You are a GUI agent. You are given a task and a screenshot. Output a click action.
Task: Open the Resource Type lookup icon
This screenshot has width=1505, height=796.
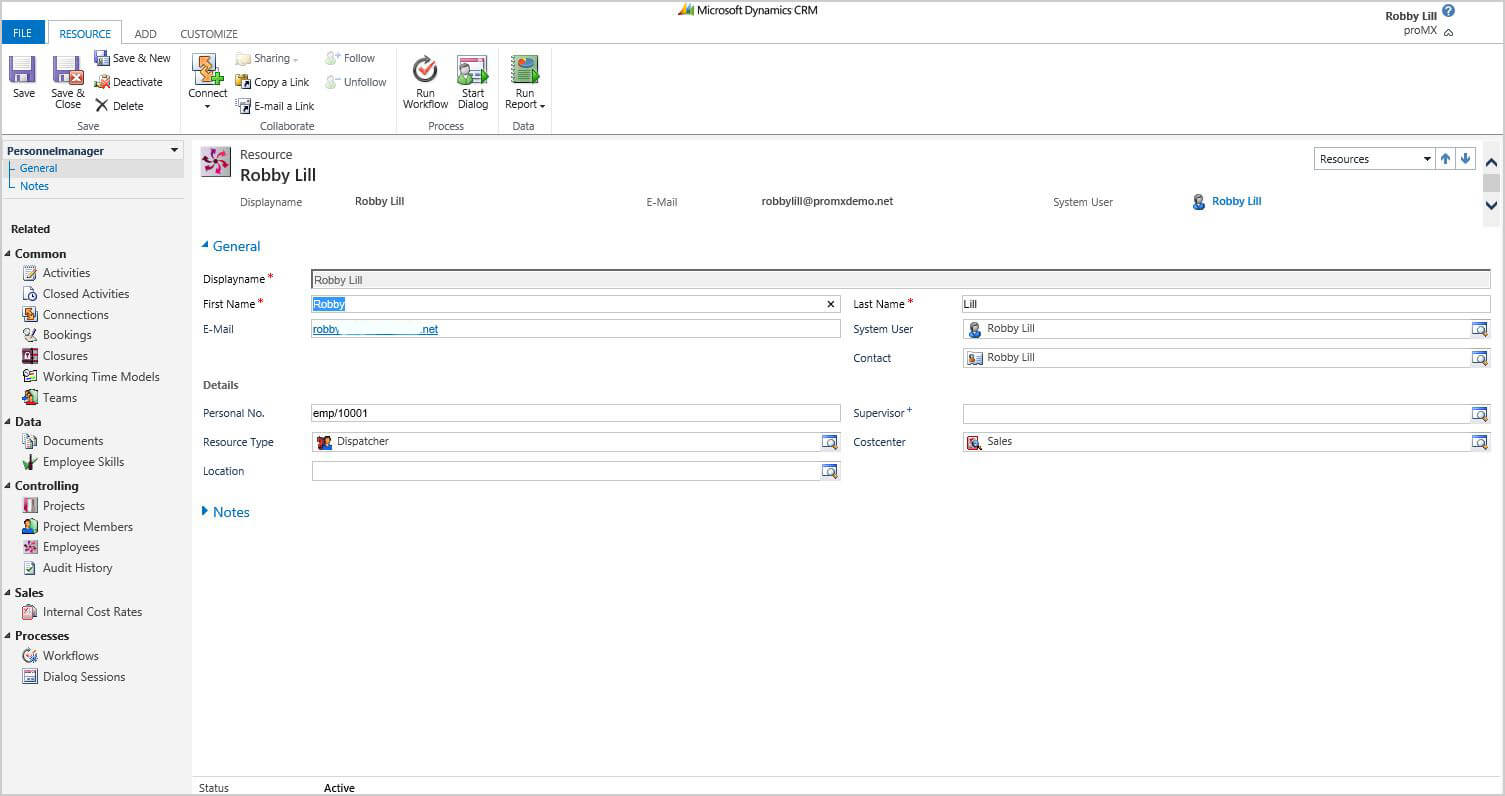(x=830, y=442)
